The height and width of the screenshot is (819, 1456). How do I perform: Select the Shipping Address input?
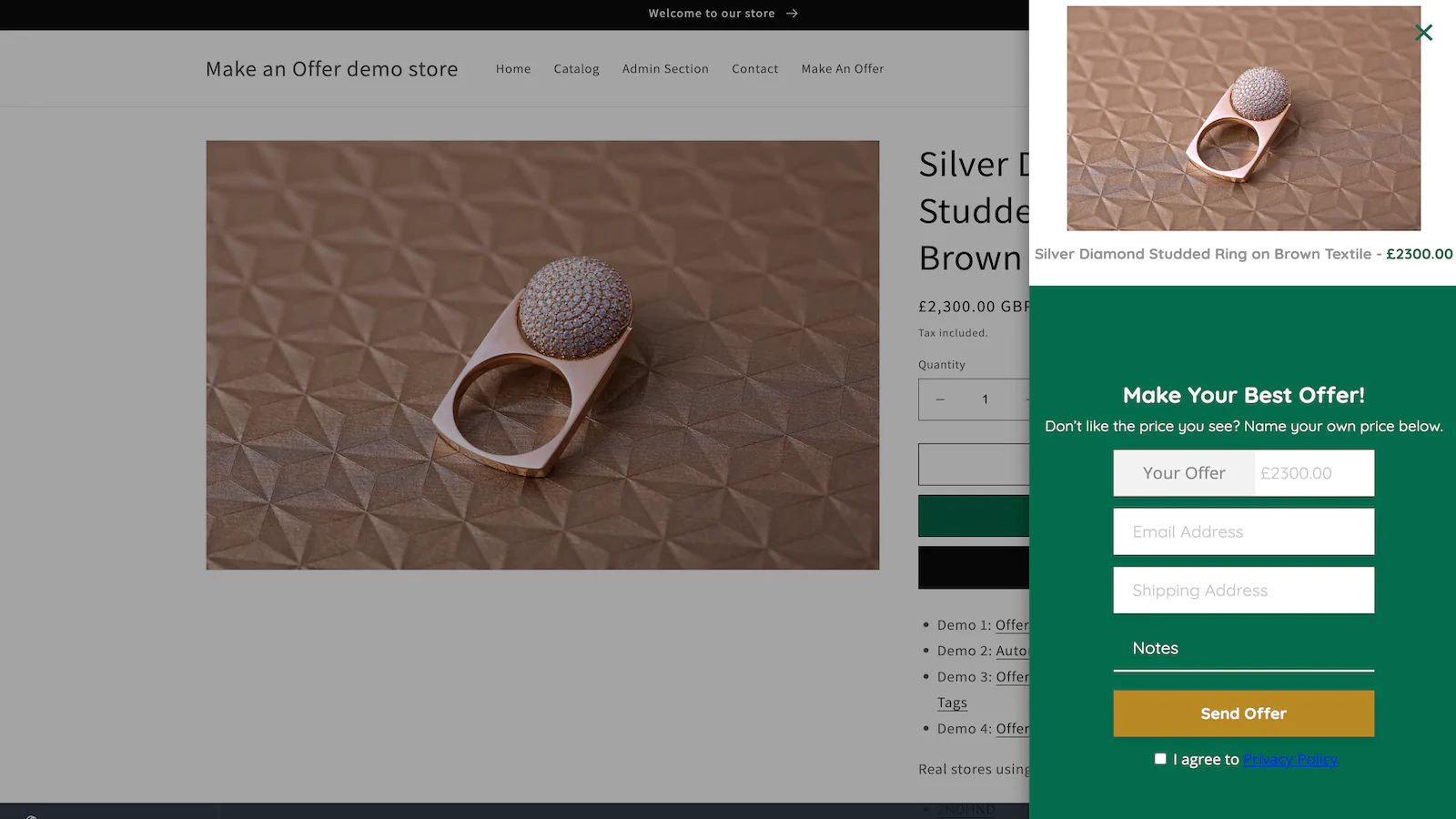tap(1243, 591)
